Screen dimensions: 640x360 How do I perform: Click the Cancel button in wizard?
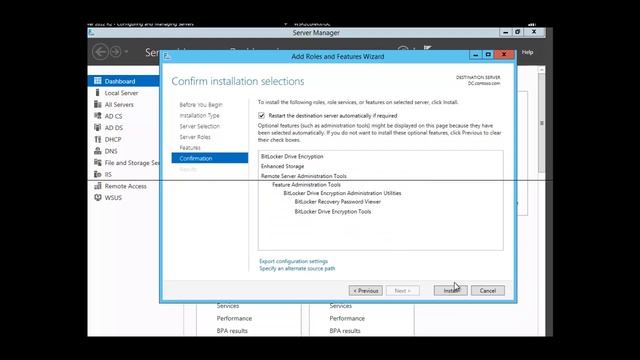pos(488,291)
